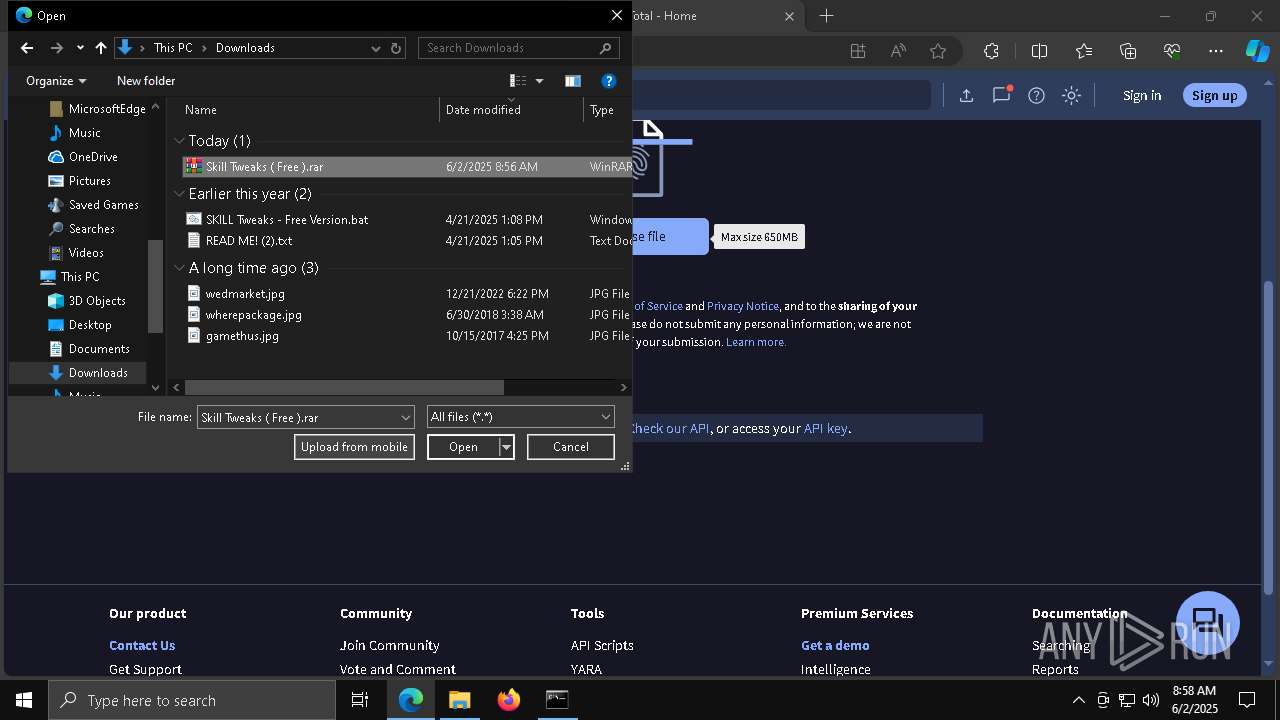Go back in Open dialog navigation
Image resolution: width=1280 pixels, height=720 pixels.
(x=27, y=48)
